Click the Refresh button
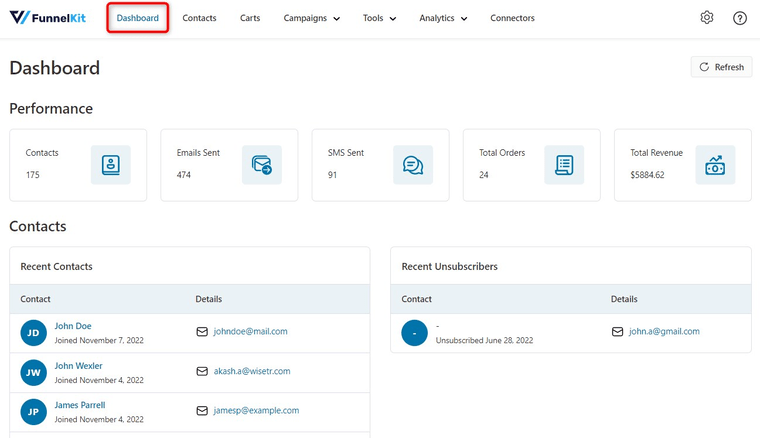This screenshot has width=760, height=438. pyautogui.click(x=722, y=67)
